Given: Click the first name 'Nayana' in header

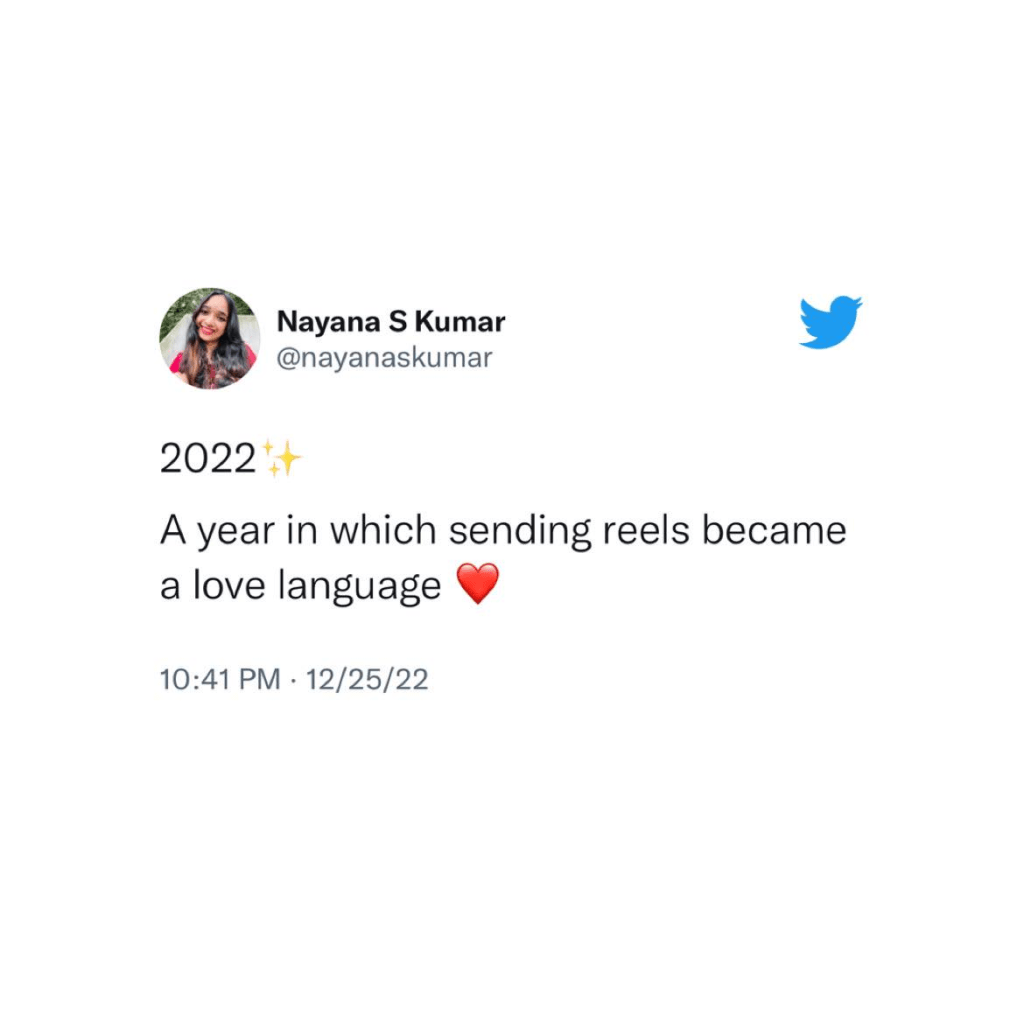Looking at the screenshot, I should pyautogui.click(x=328, y=323).
